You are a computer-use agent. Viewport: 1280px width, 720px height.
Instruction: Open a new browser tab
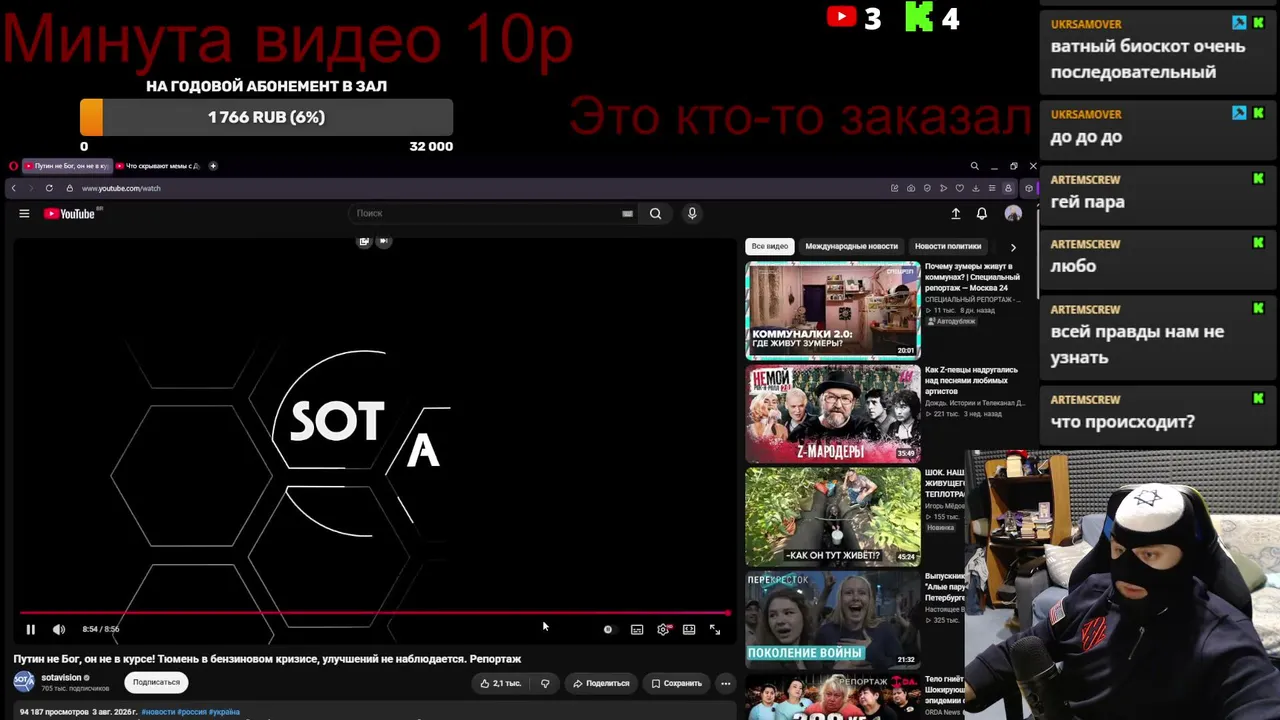213,166
